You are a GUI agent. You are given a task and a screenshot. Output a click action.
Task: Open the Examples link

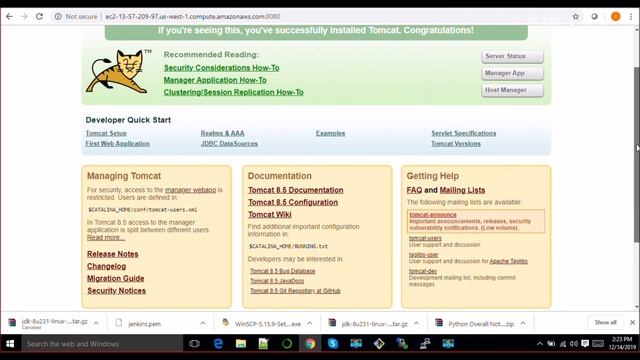pos(330,133)
